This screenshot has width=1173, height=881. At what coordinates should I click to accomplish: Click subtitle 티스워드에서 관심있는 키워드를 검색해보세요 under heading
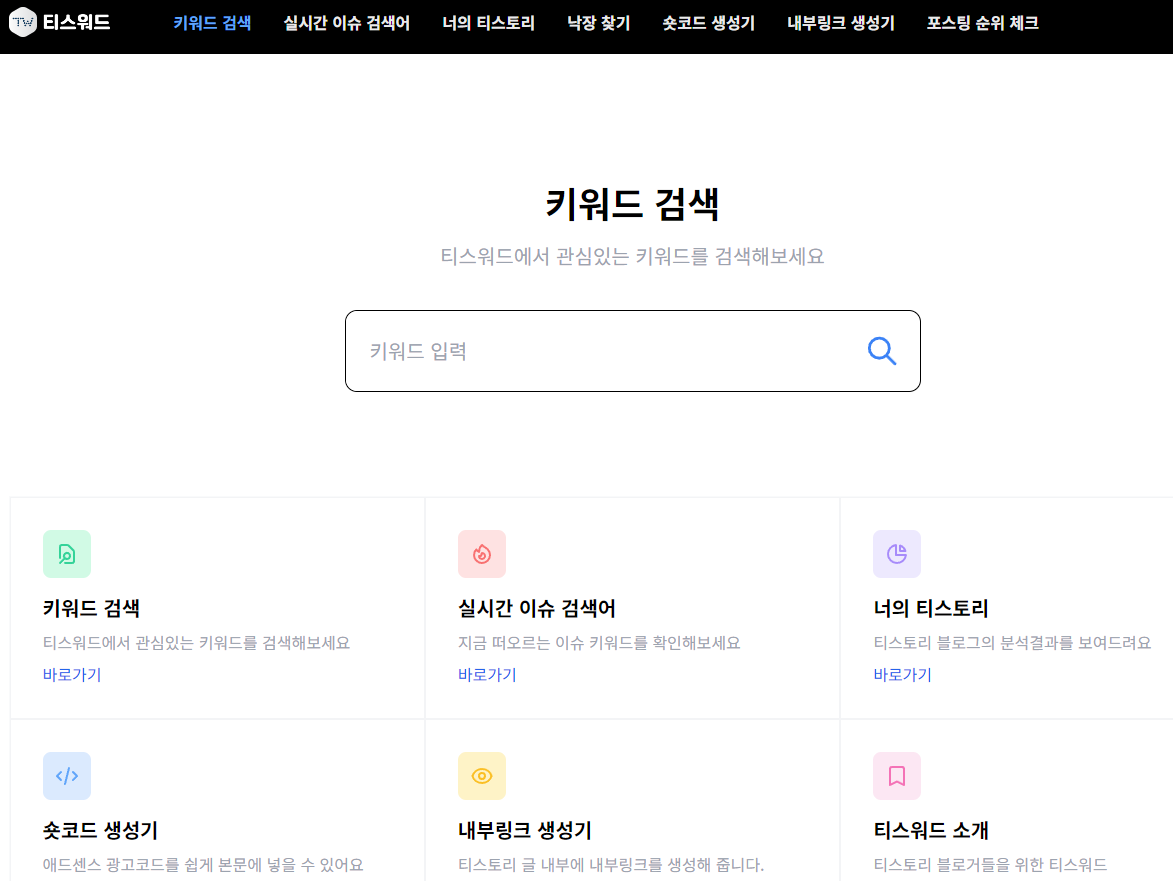click(632, 257)
